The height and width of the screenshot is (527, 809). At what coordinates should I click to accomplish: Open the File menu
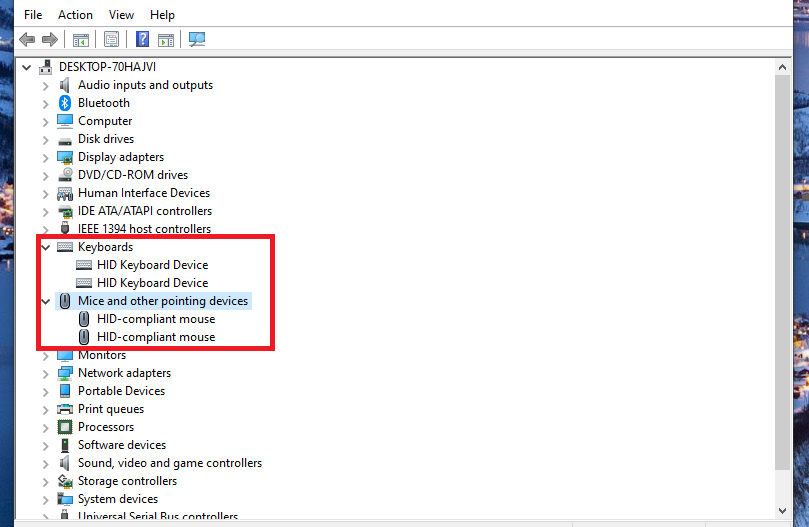pyautogui.click(x=33, y=15)
